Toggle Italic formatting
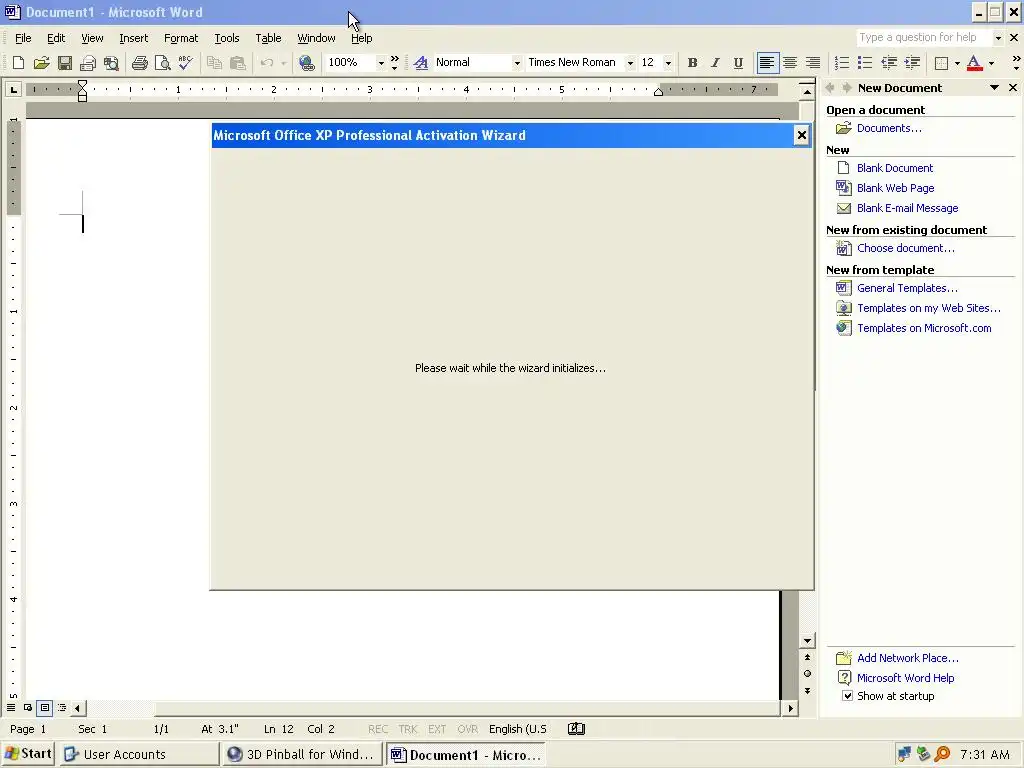This screenshot has height=768, width=1024. (715, 63)
